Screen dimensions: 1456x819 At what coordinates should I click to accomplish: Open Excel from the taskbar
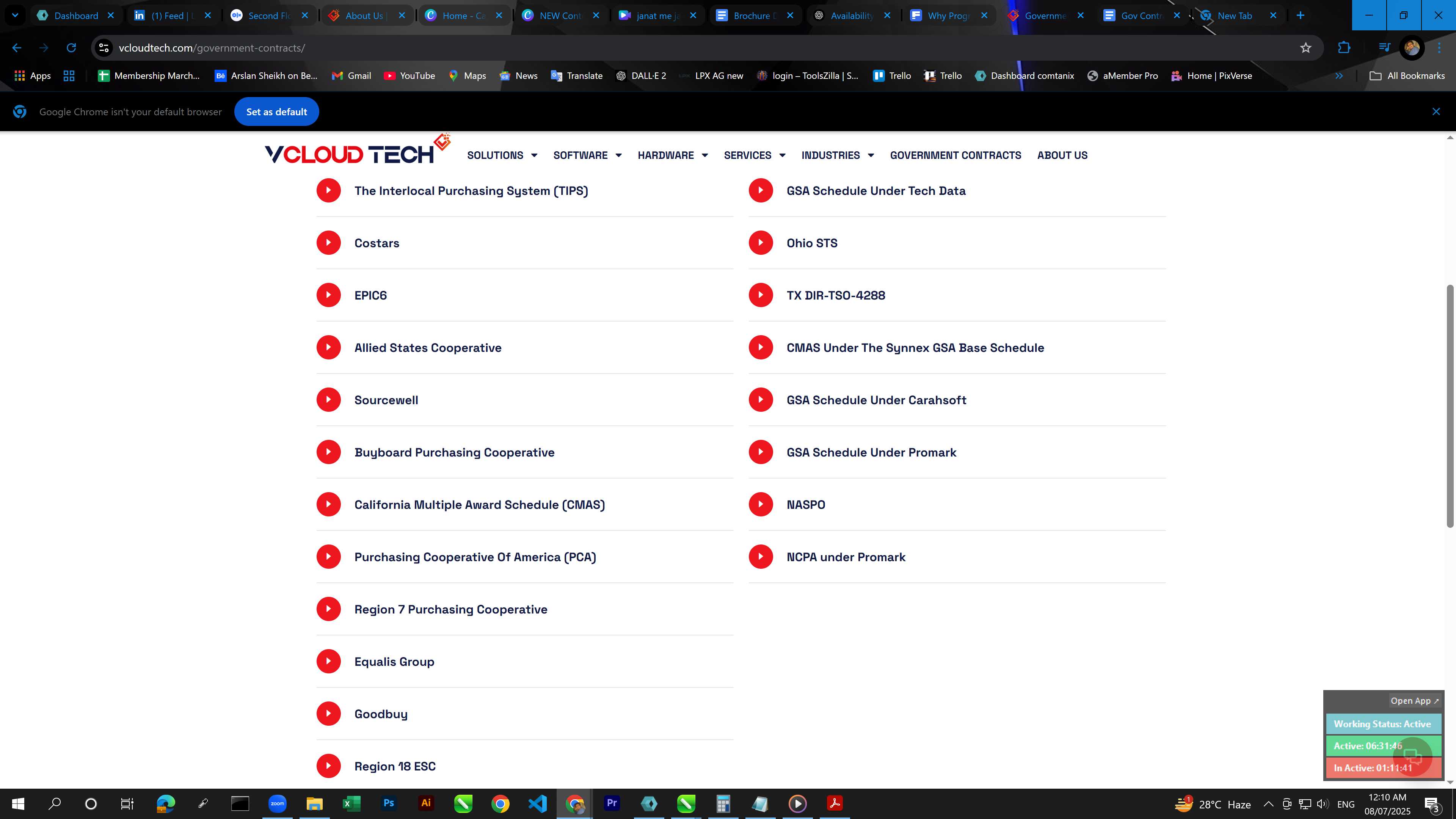pyautogui.click(x=351, y=804)
